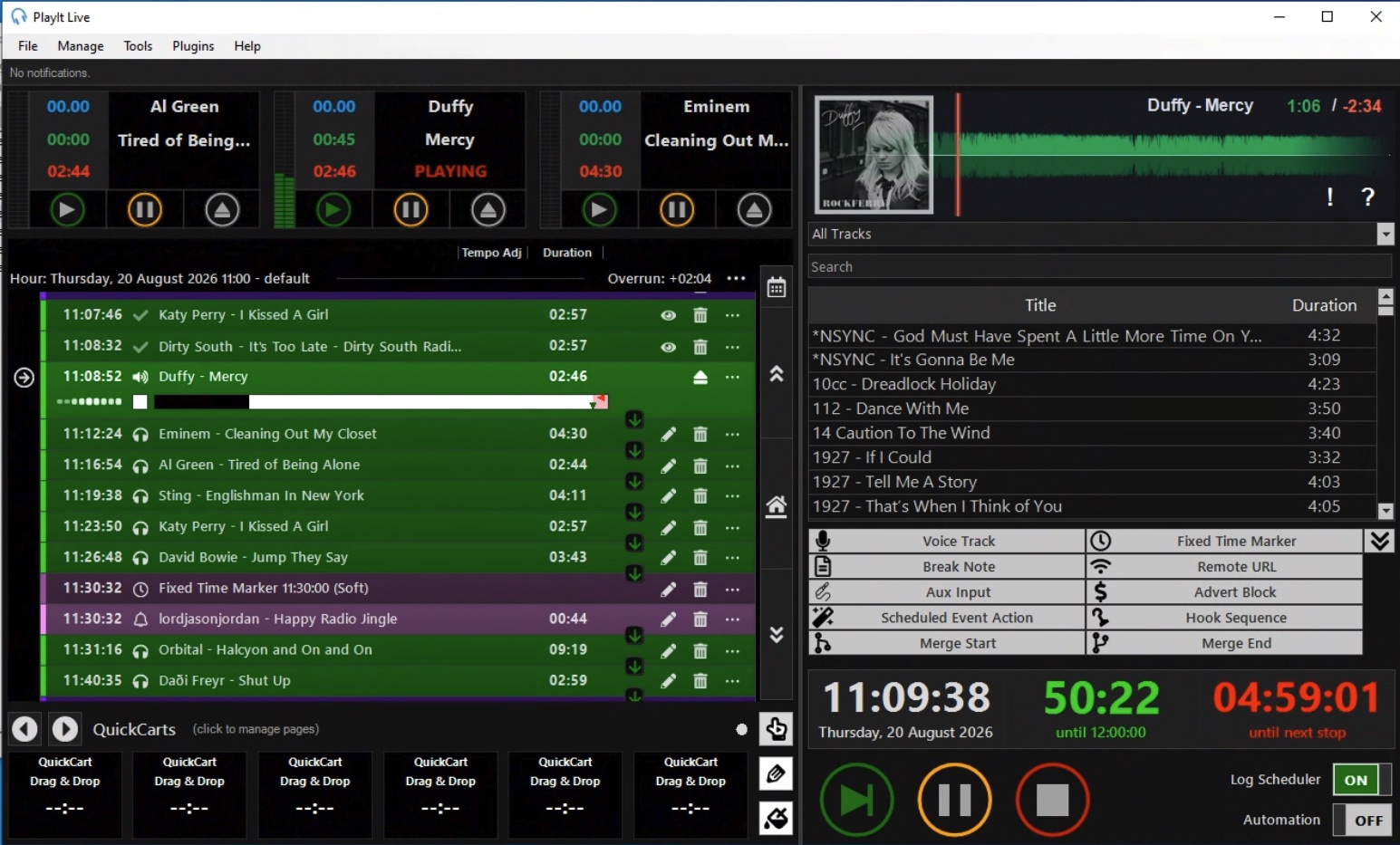The height and width of the screenshot is (845, 1400).
Task: Toggle Automation OFF switch
Action: click(1362, 821)
